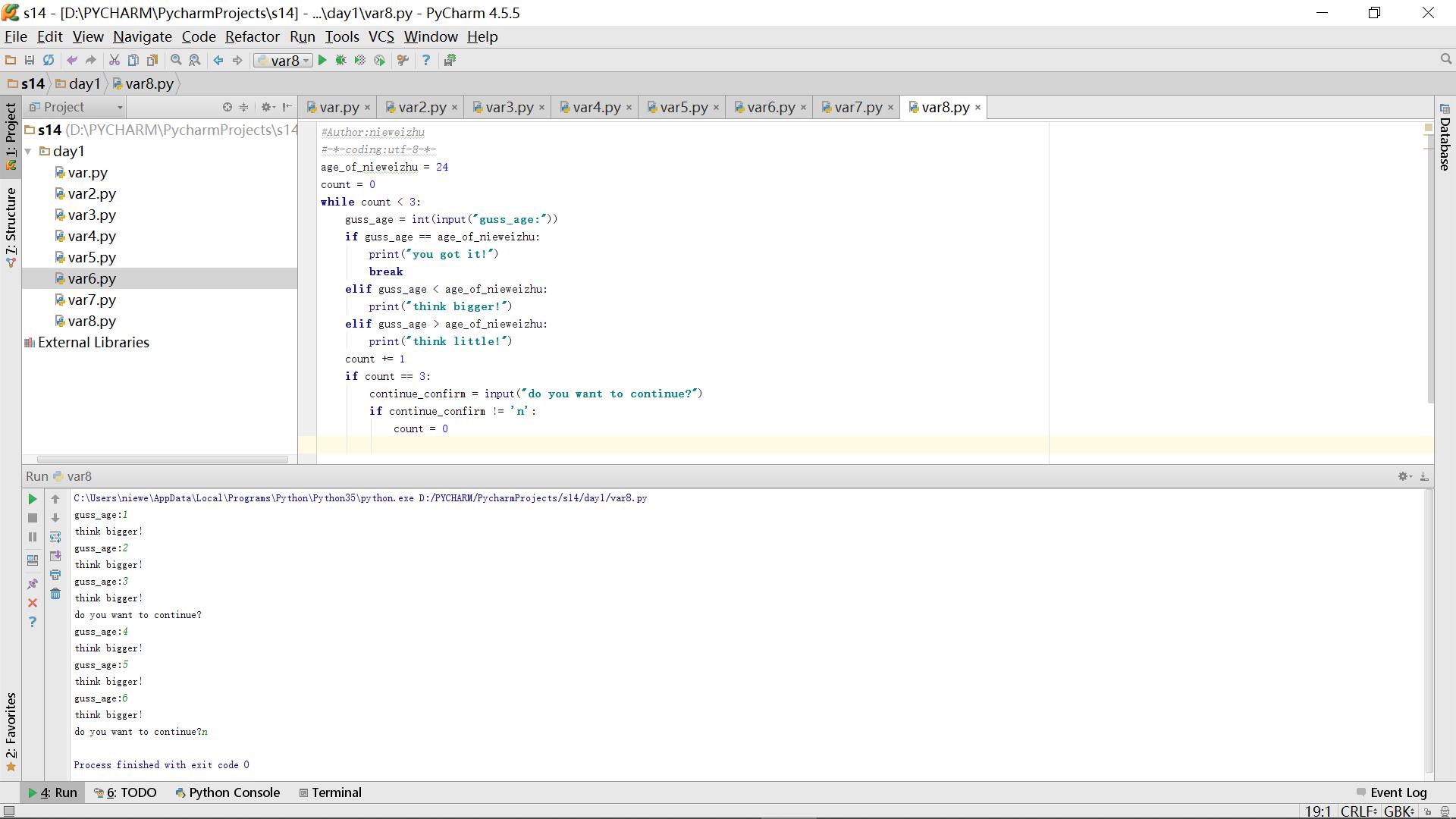Screen dimensions: 1456x819
Task: Move up stack trace arrow in Run panel
Action: tap(55, 499)
